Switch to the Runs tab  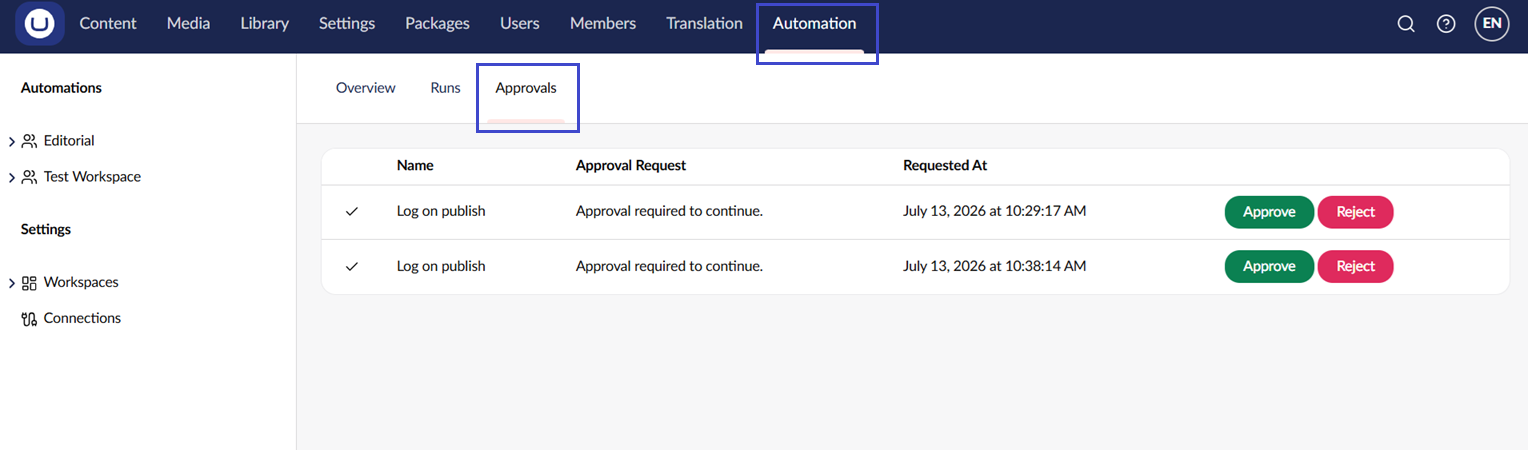pyautogui.click(x=445, y=88)
